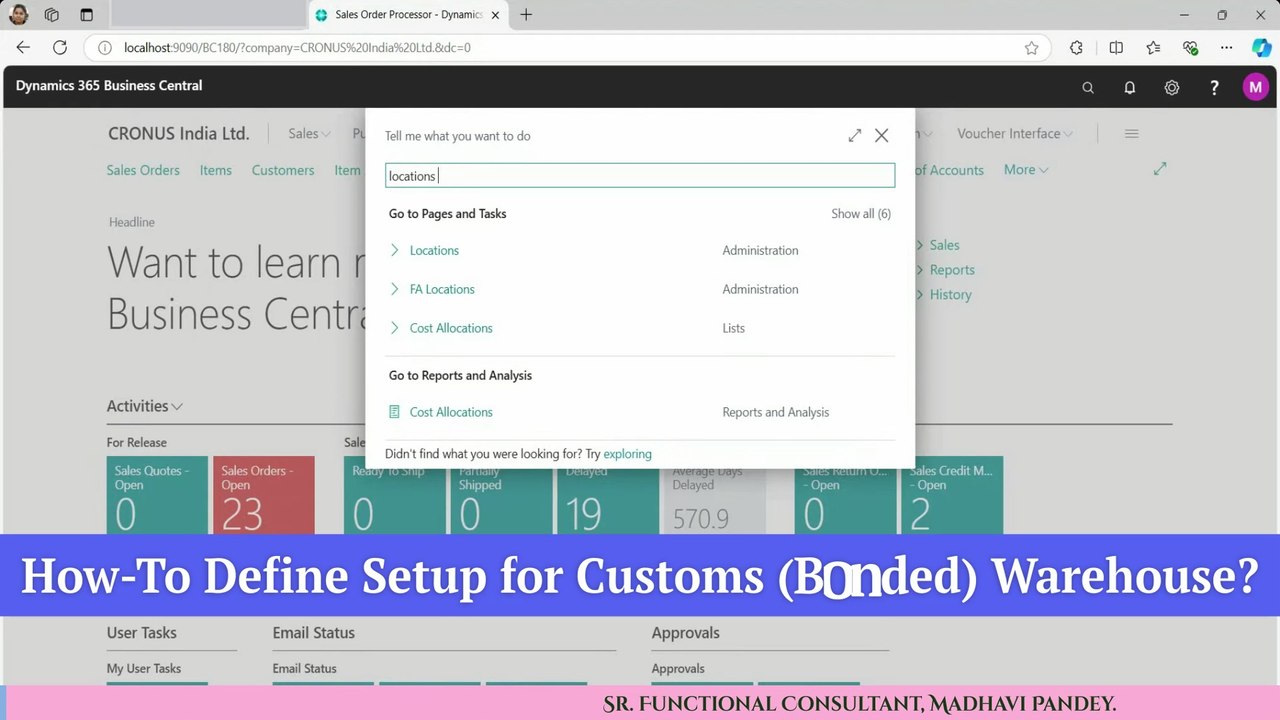The width and height of the screenshot is (1280, 720).
Task: Open the Items navigation link
Action: point(216,170)
